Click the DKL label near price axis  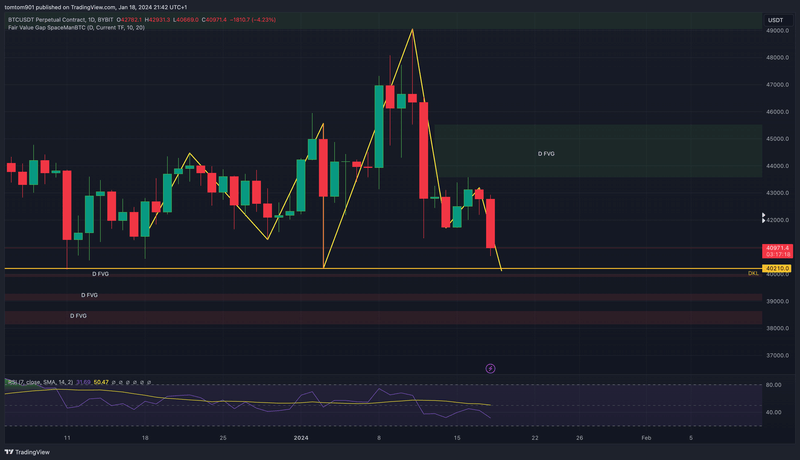[x=753, y=273]
